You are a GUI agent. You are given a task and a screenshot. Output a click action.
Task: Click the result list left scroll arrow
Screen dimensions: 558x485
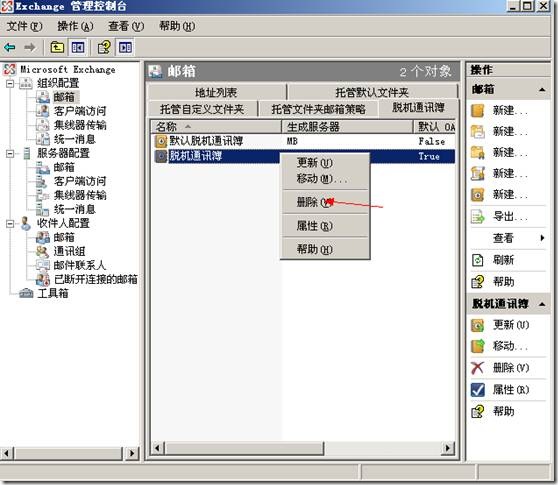[158, 448]
